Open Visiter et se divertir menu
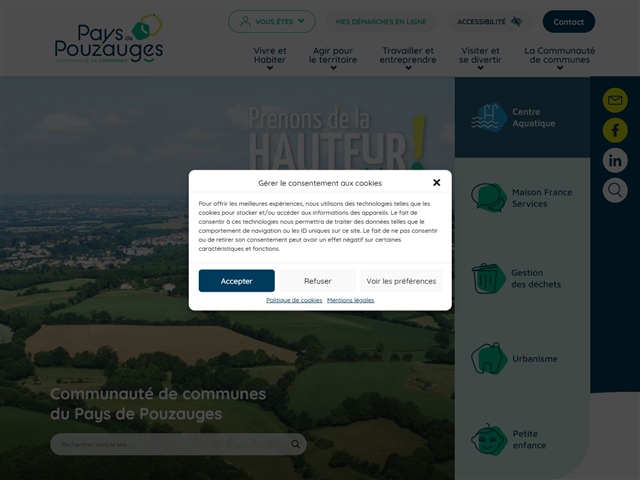This screenshot has height=480, width=640. (480, 56)
